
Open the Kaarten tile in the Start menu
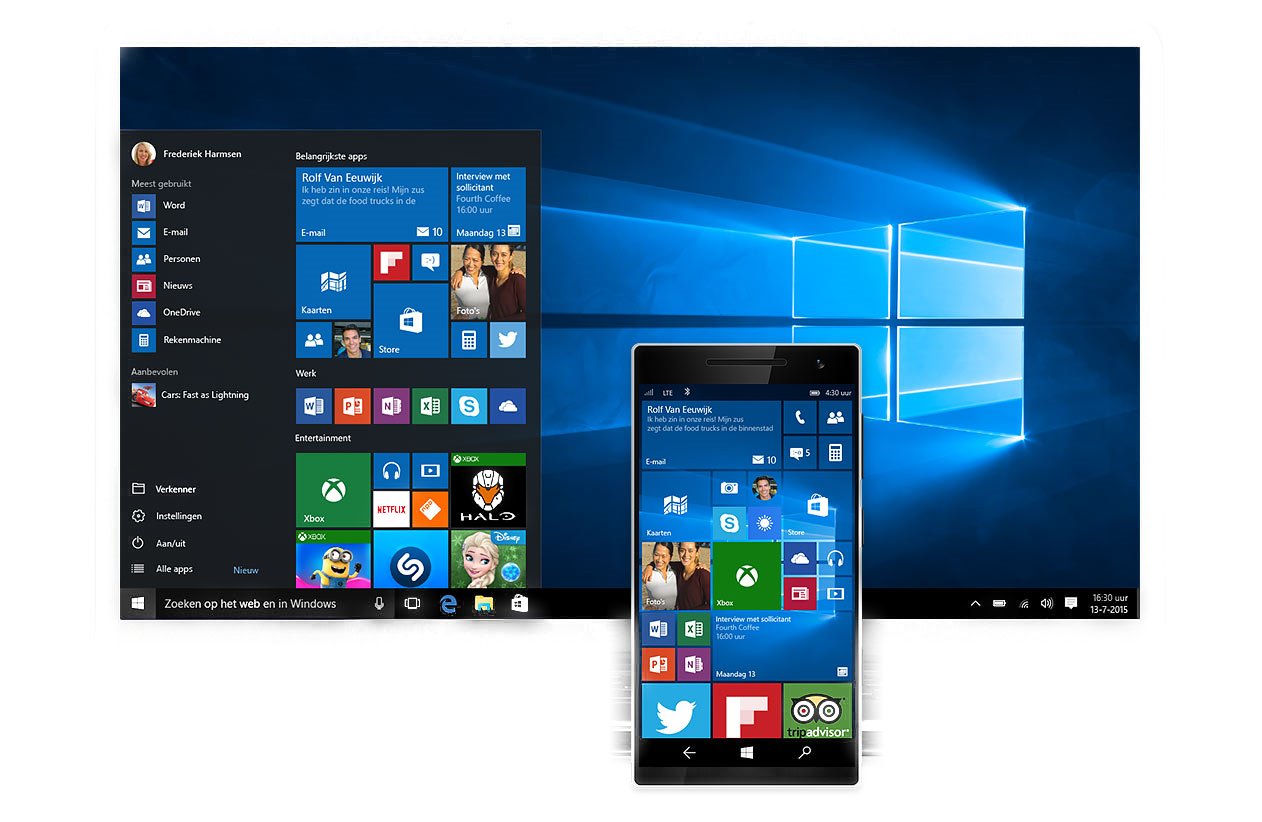(x=333, y=282)
